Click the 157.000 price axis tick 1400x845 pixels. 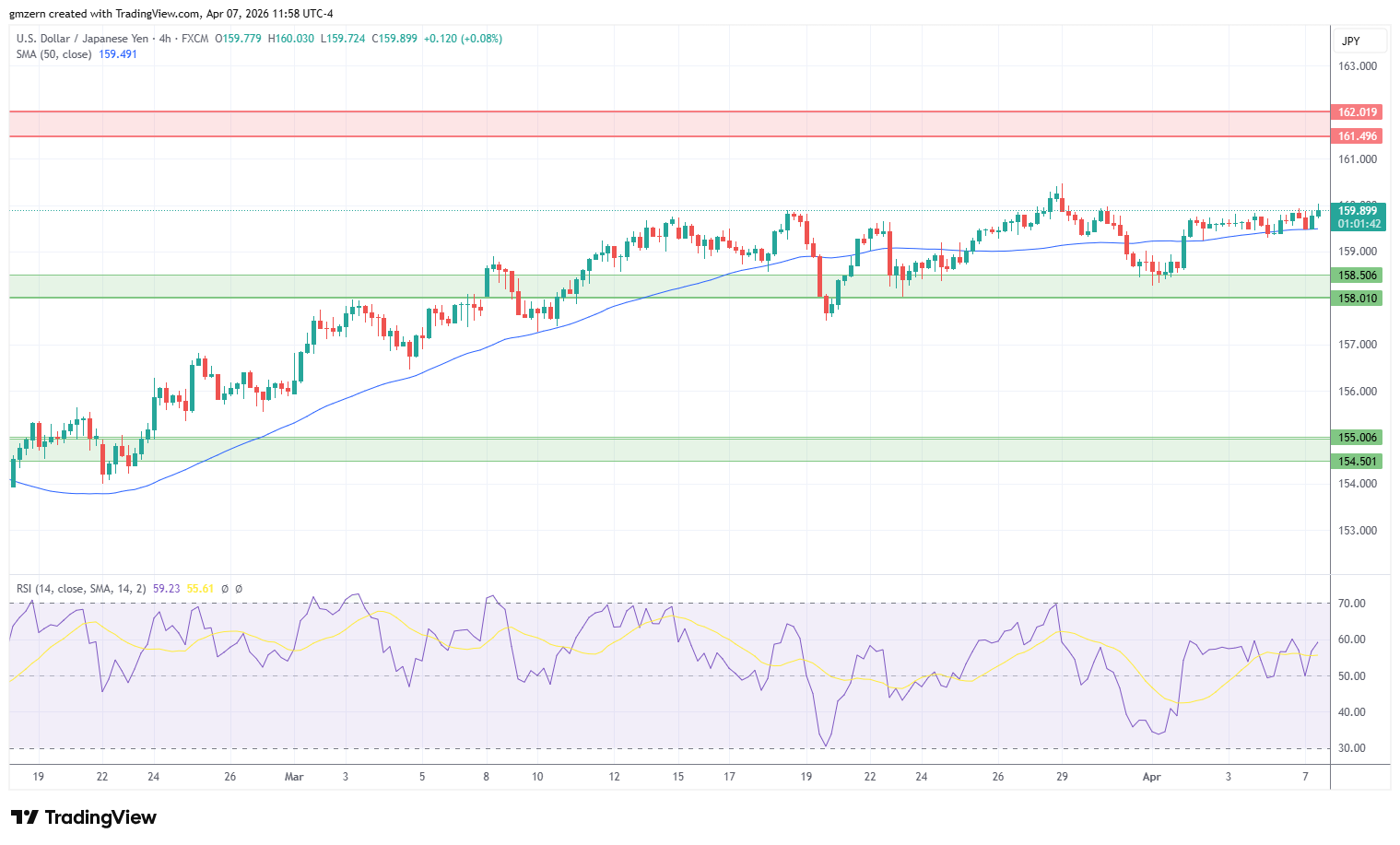(1358, 345)
